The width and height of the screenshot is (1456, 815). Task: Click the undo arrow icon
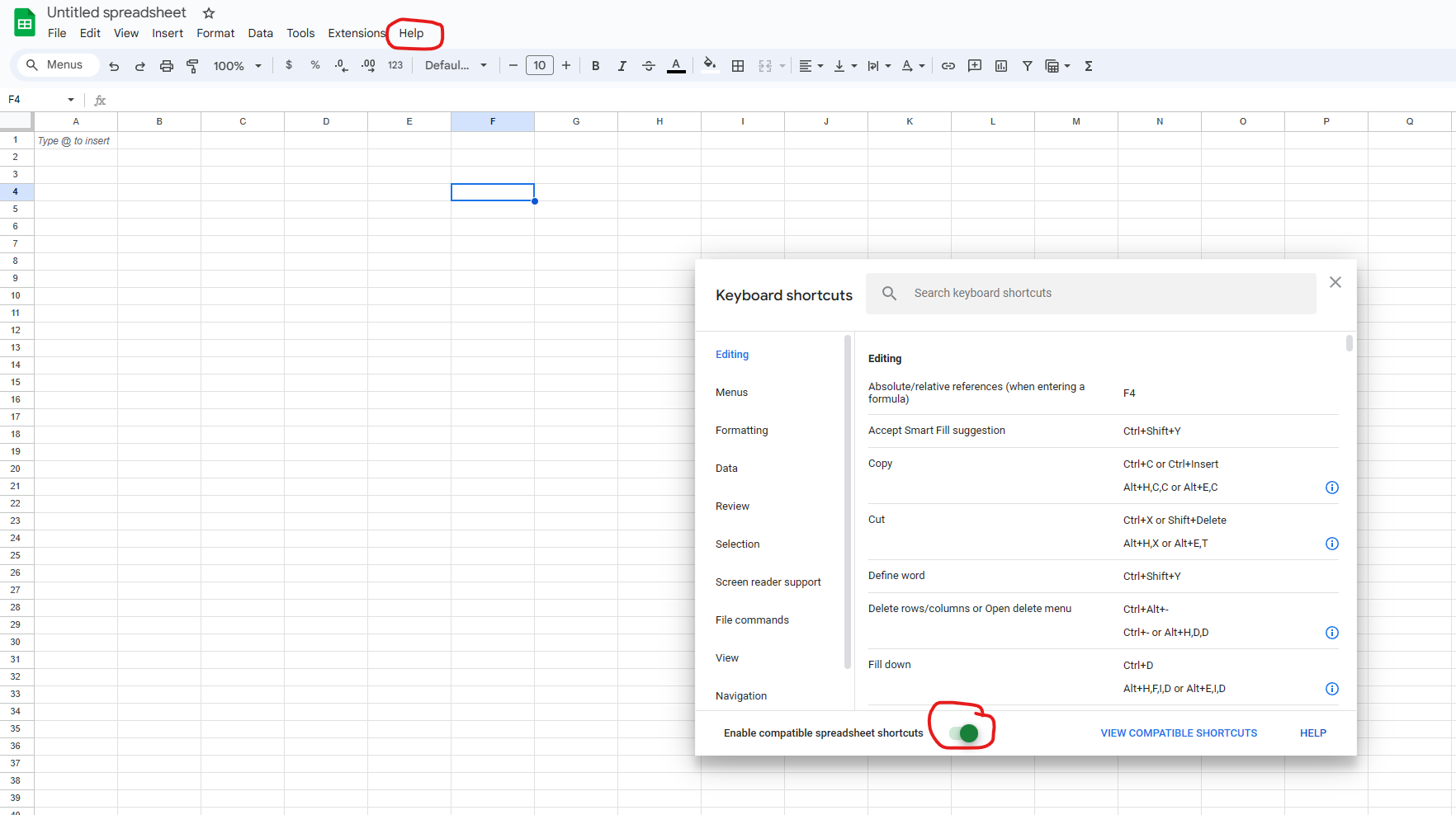click(x=114, y=66)
